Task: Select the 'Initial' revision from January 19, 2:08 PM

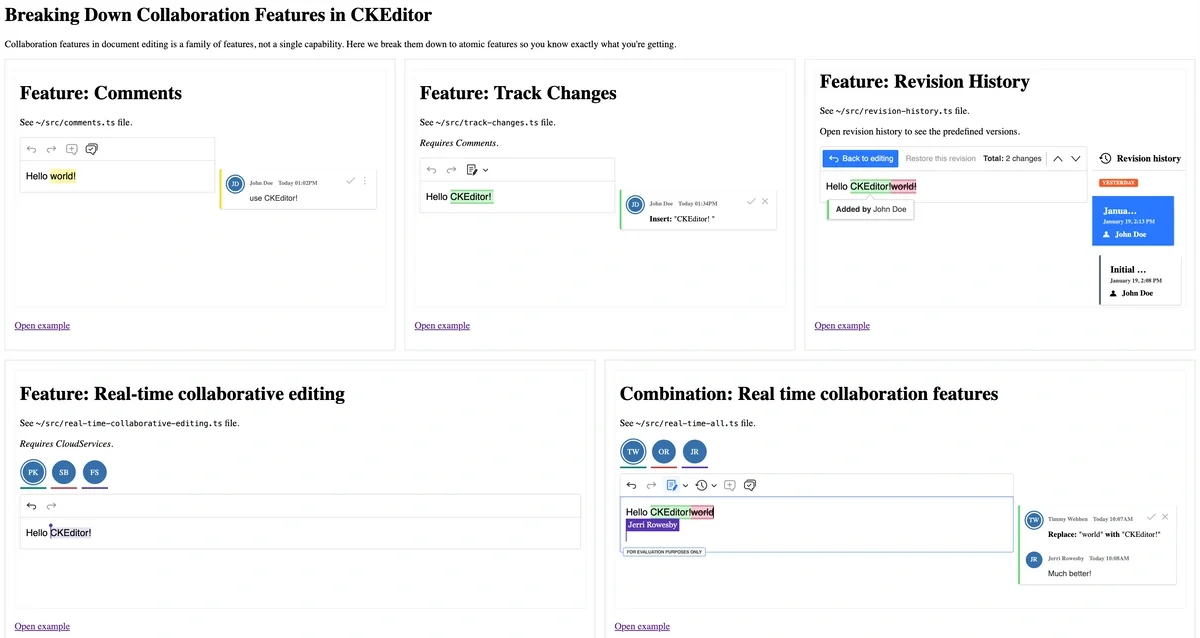Action: pyautogui.click(x=1136, y=280)
